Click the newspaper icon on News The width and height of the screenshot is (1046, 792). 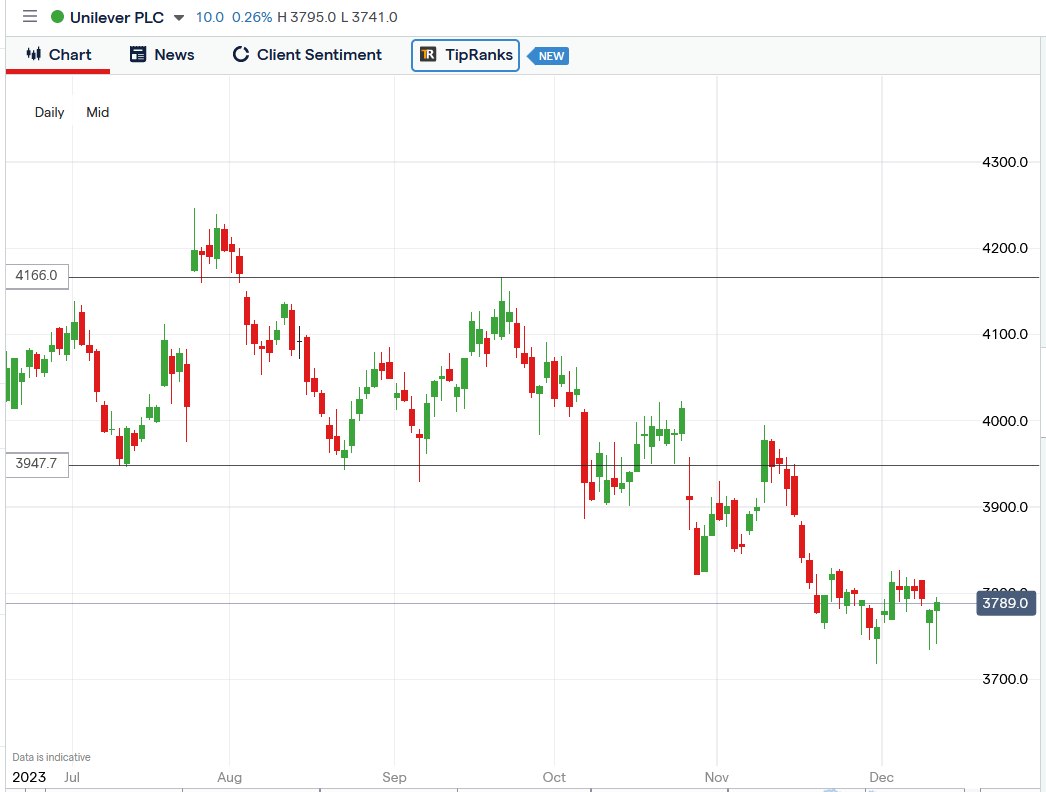[x=137, y=55]
